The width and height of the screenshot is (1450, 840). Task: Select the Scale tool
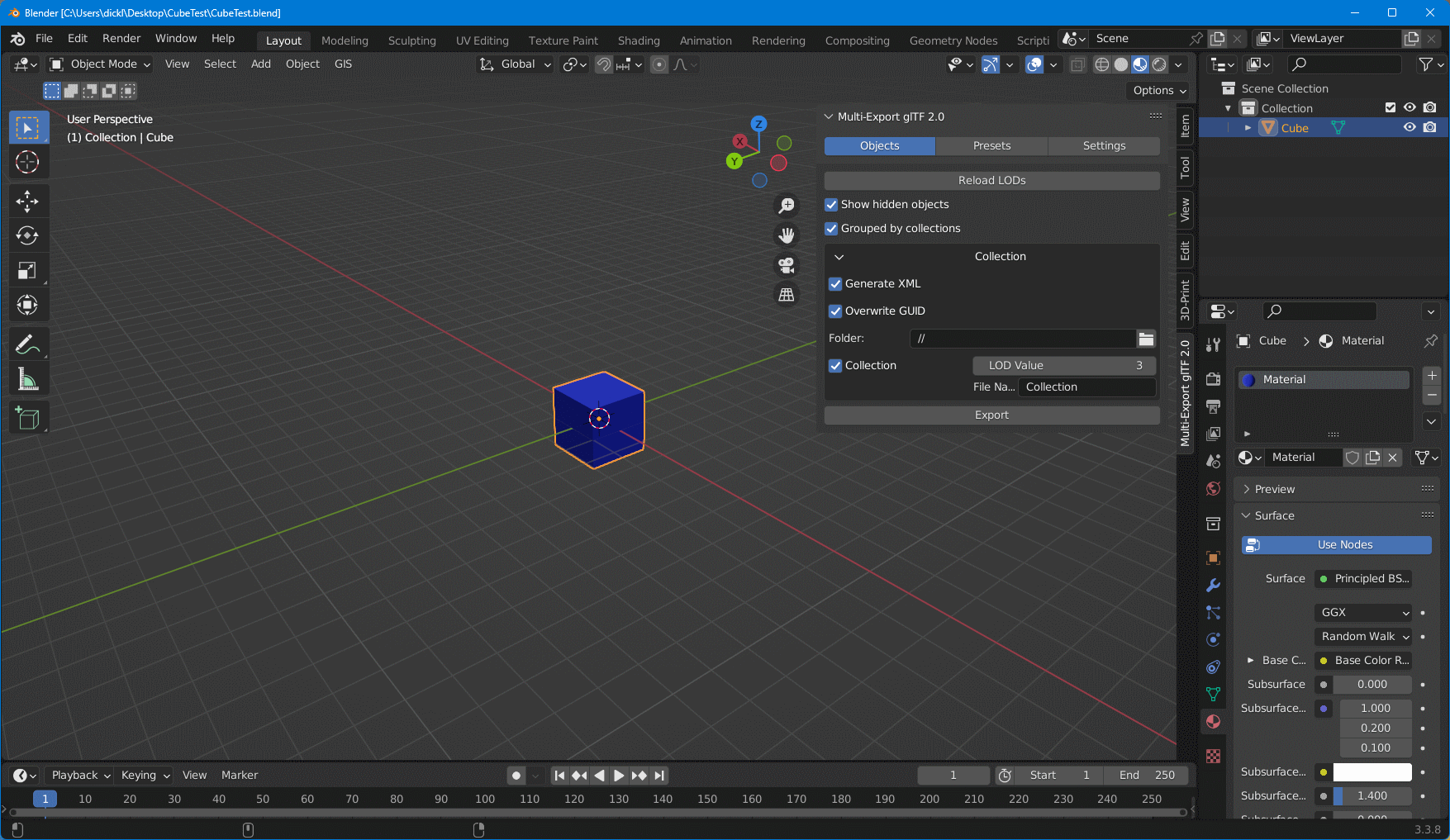[x=28, y=271]
